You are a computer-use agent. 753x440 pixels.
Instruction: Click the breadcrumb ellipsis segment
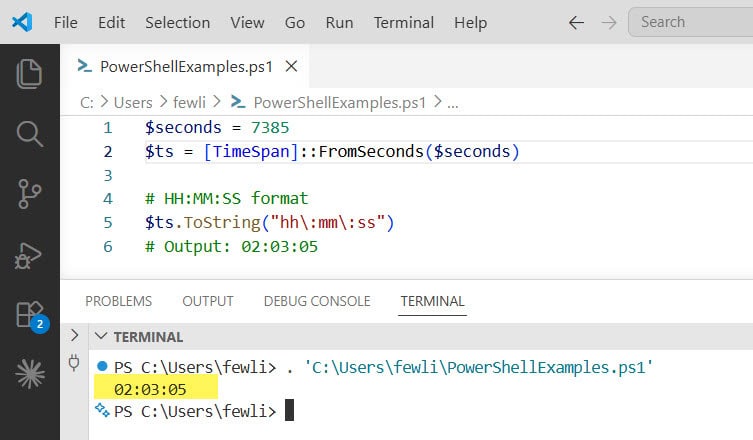(453, 103)
